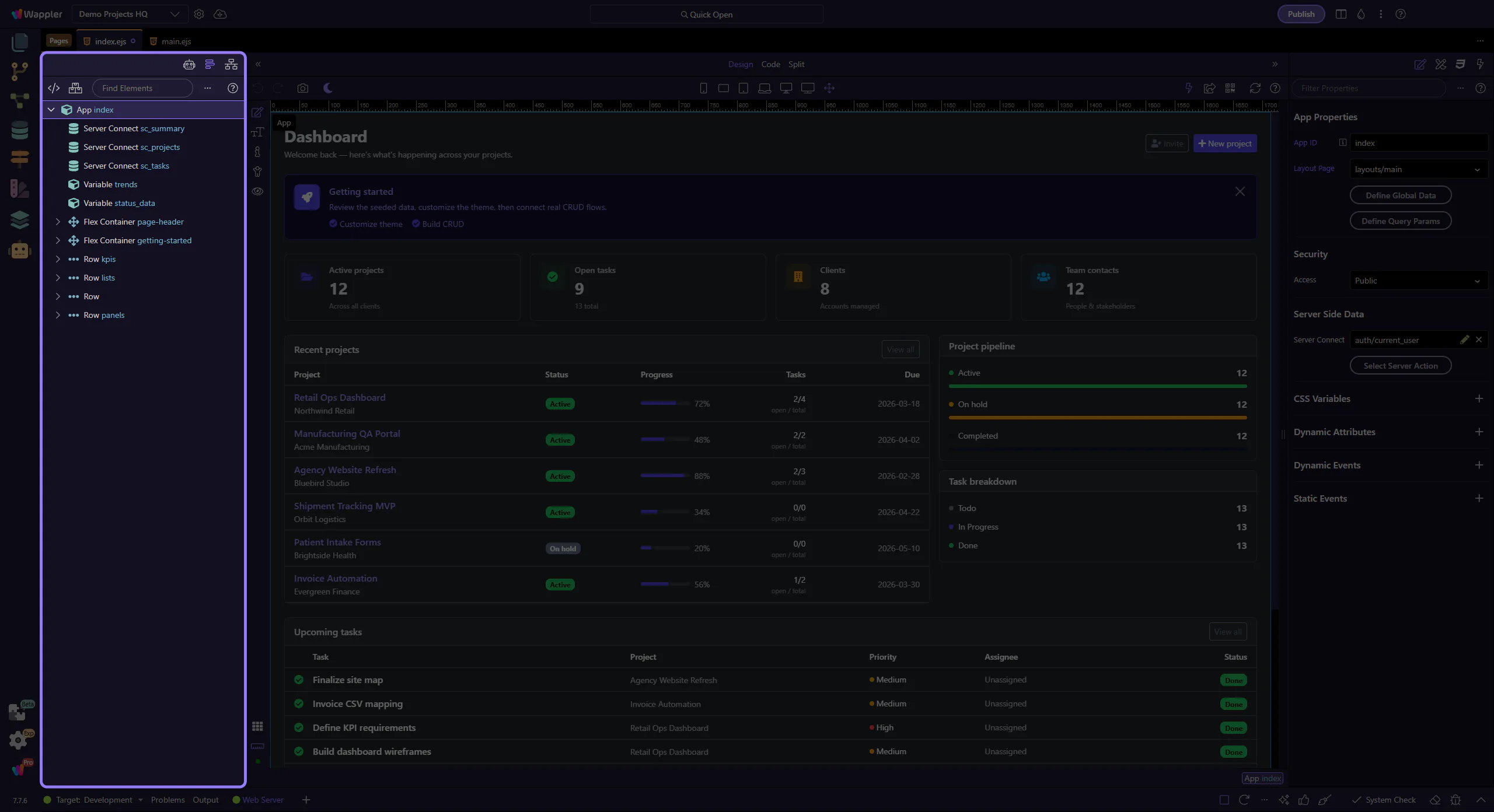Image resolution: width=1494 pixels, height=812 pixels.
Task: Expand the Flex Container page-header node
Action: coord(58,222)
